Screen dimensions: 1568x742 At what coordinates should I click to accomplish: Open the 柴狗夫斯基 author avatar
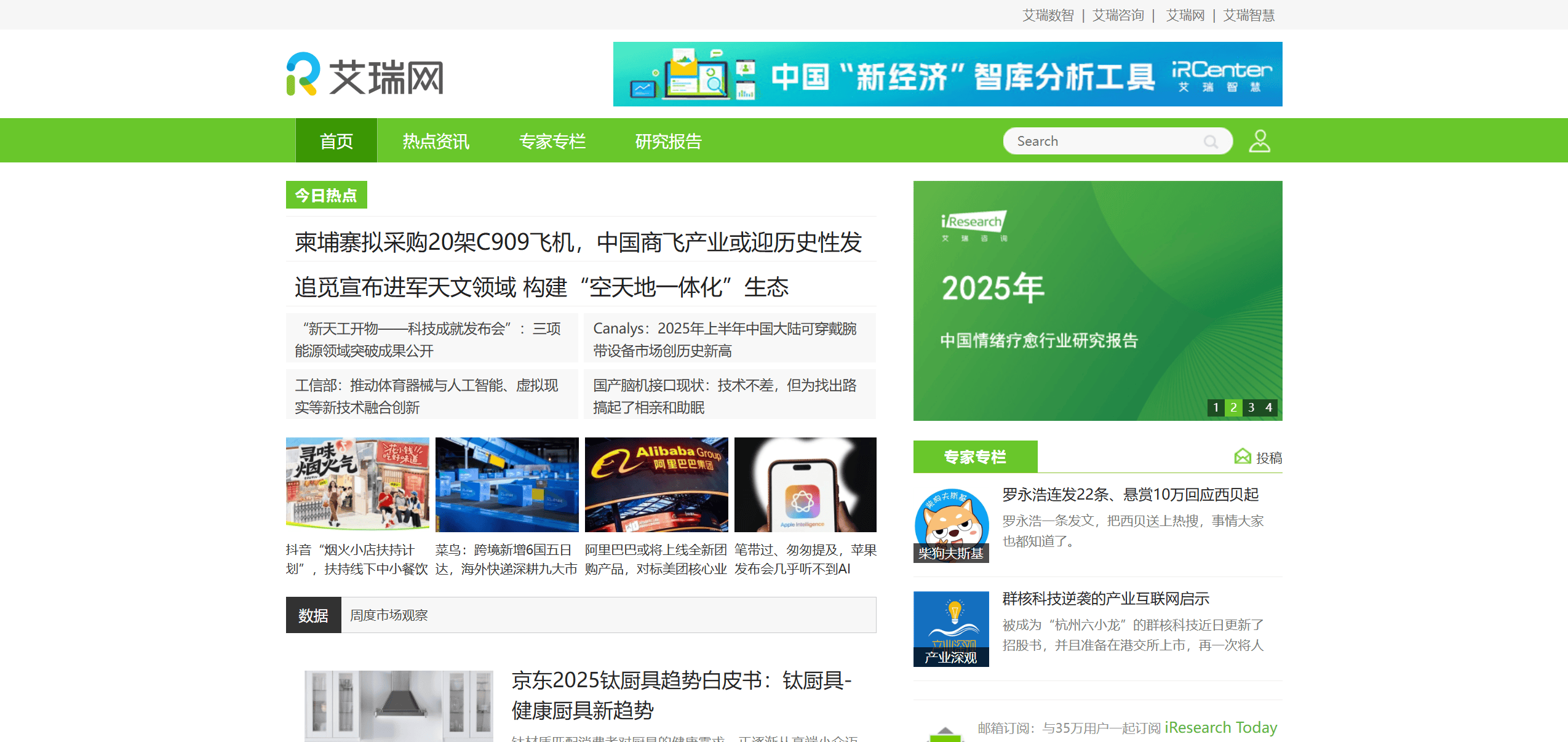tap(951, 525)
